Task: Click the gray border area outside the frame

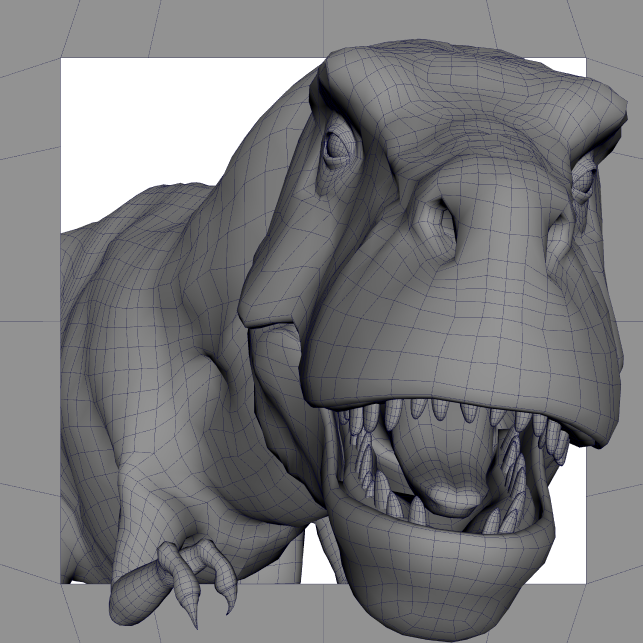Action: [x=30, y=30]
